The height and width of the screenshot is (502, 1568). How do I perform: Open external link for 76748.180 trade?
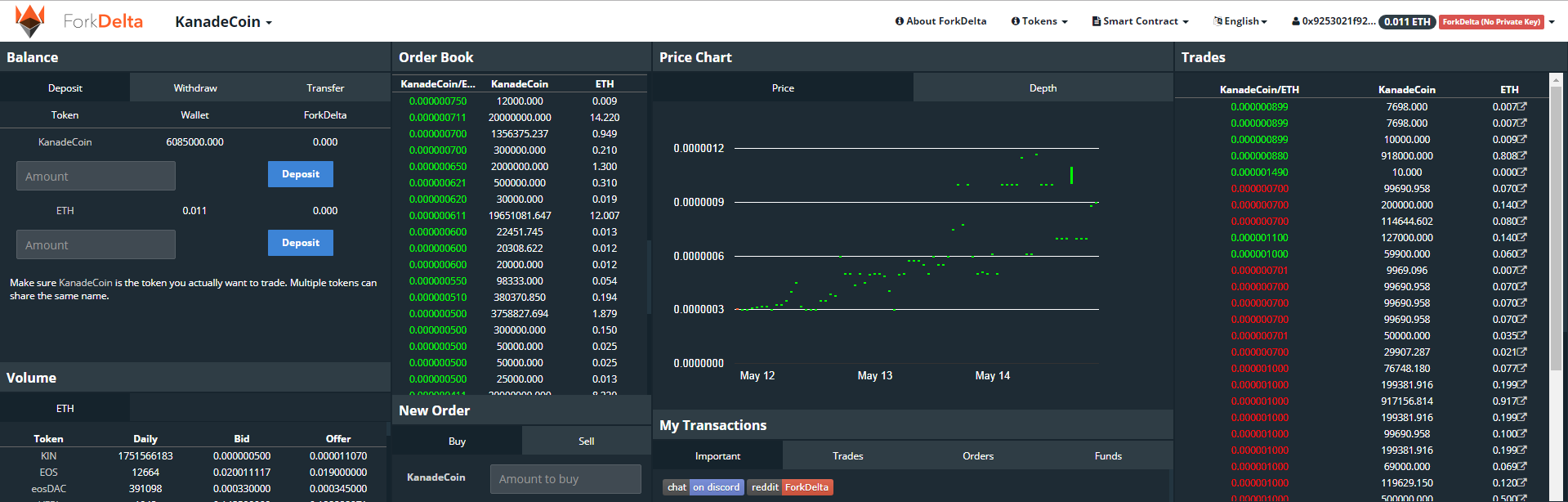1522,368
